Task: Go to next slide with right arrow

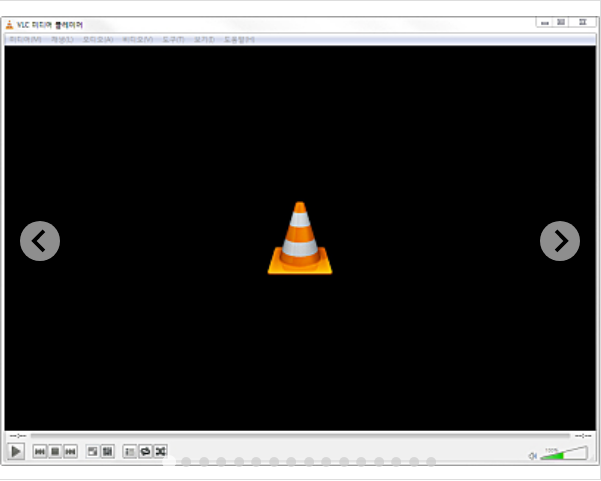Action: pos(560,241)
